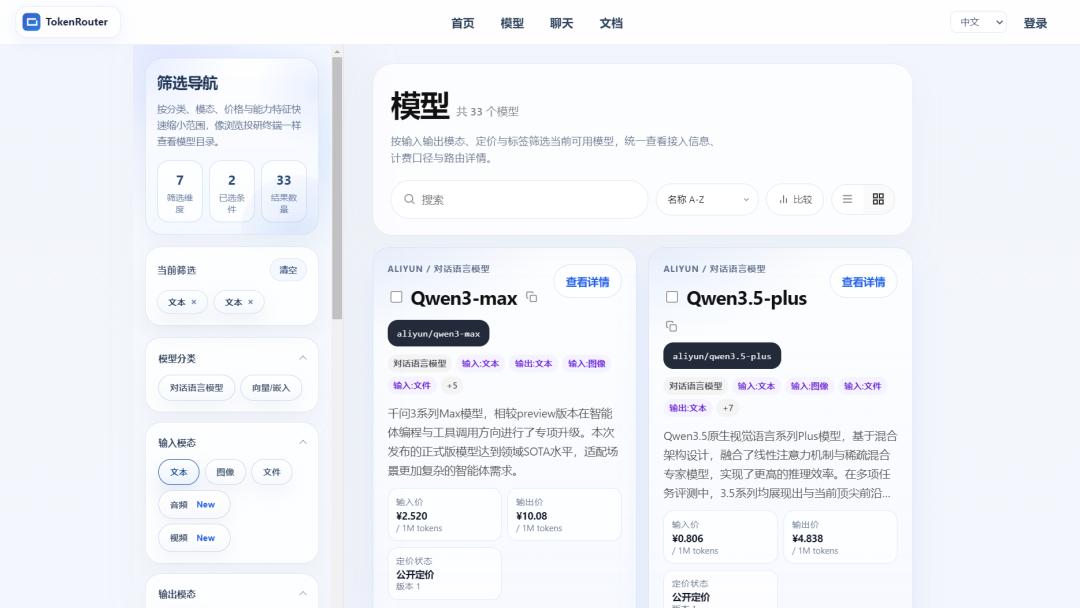Click the ¥4.838 output price value

tap(807, 538)
